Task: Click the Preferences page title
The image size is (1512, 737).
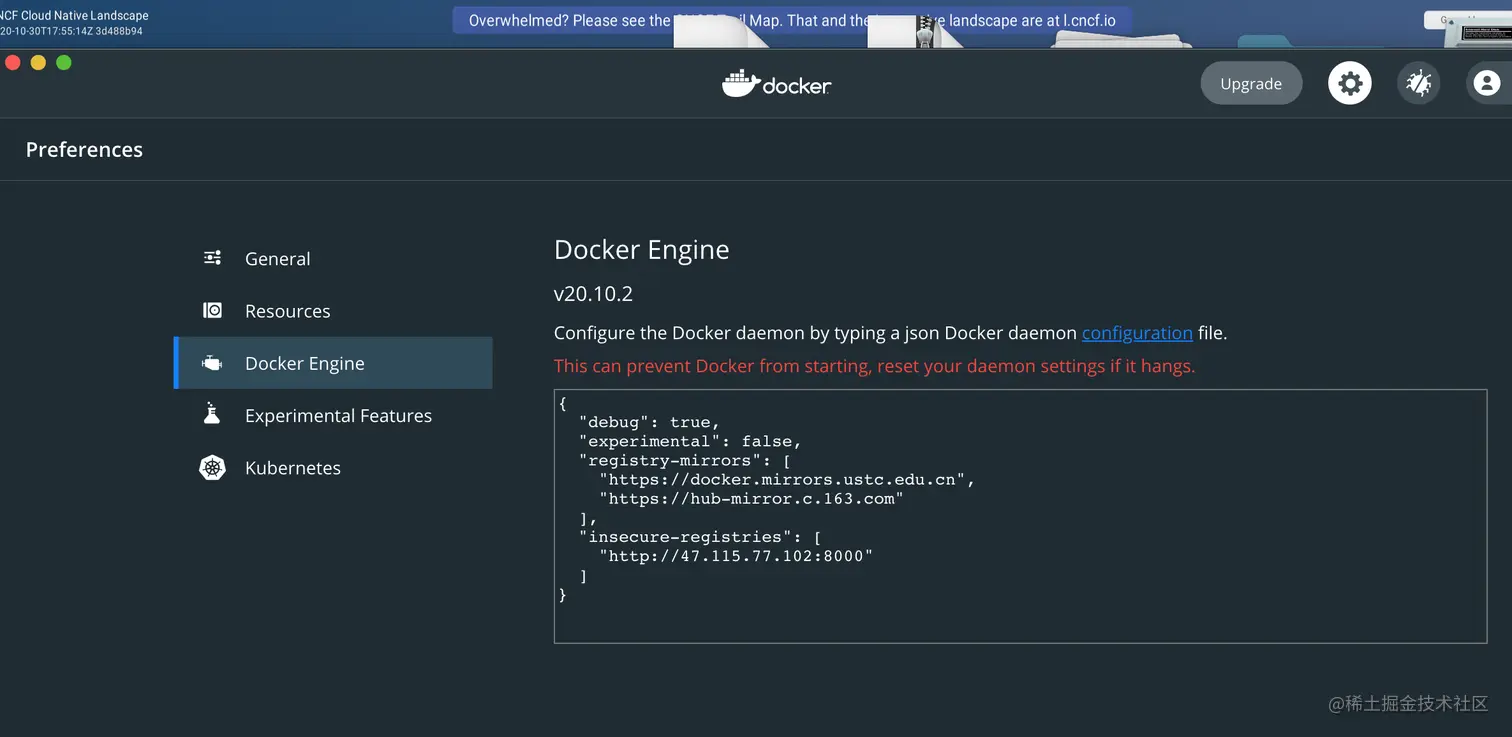Action: pos(84,149)
